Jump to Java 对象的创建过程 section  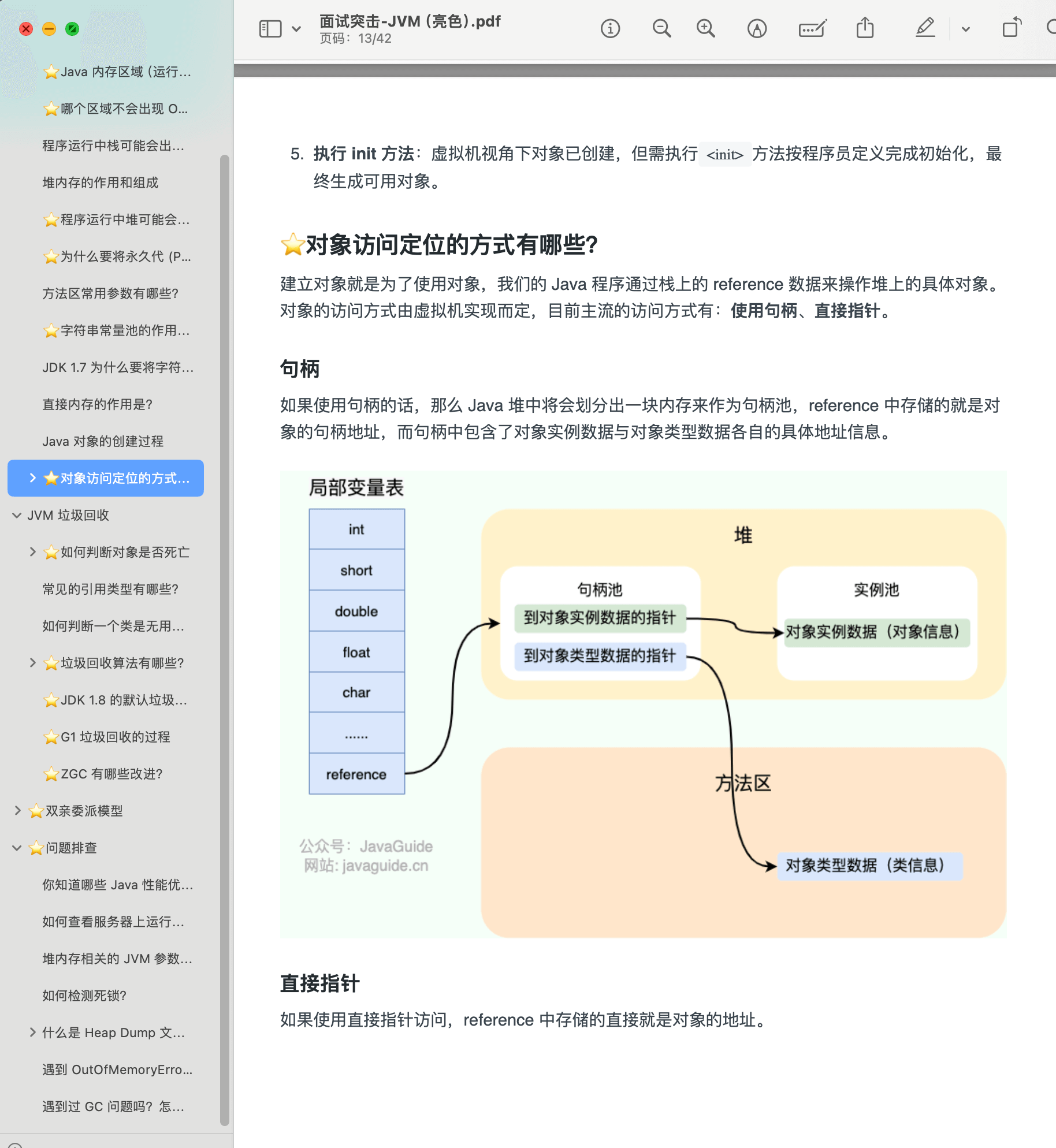pyautogui.click(x=103, y=441)
